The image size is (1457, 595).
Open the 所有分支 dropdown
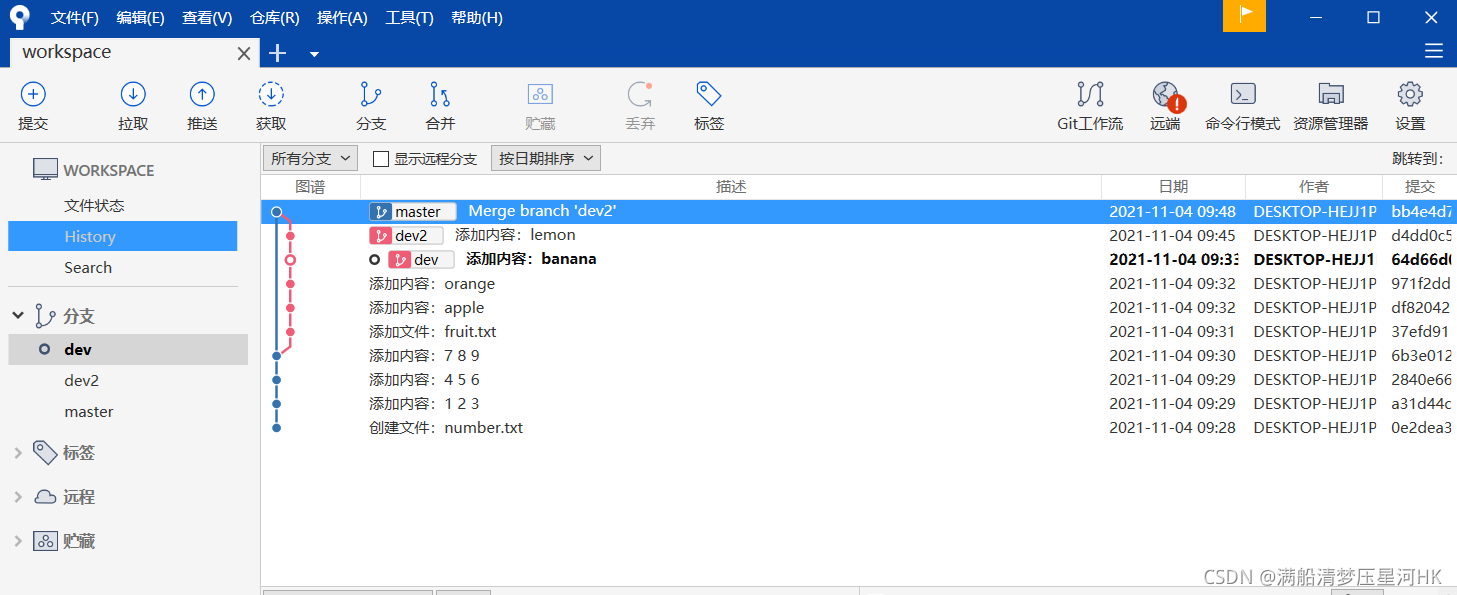[311, 158]
